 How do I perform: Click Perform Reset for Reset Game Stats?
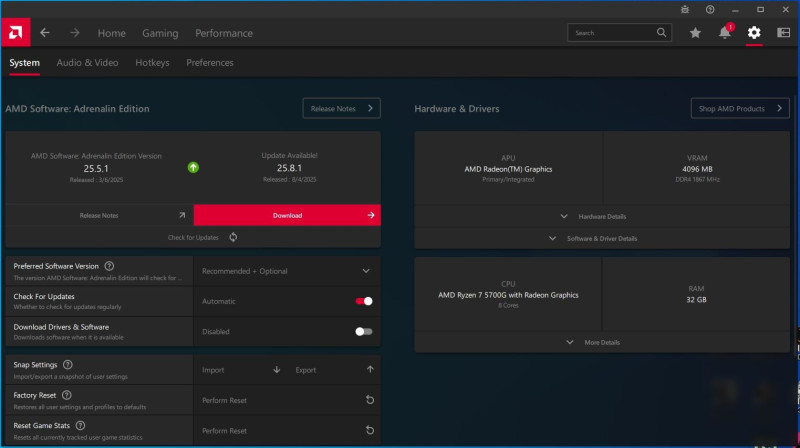pos(224,431)
